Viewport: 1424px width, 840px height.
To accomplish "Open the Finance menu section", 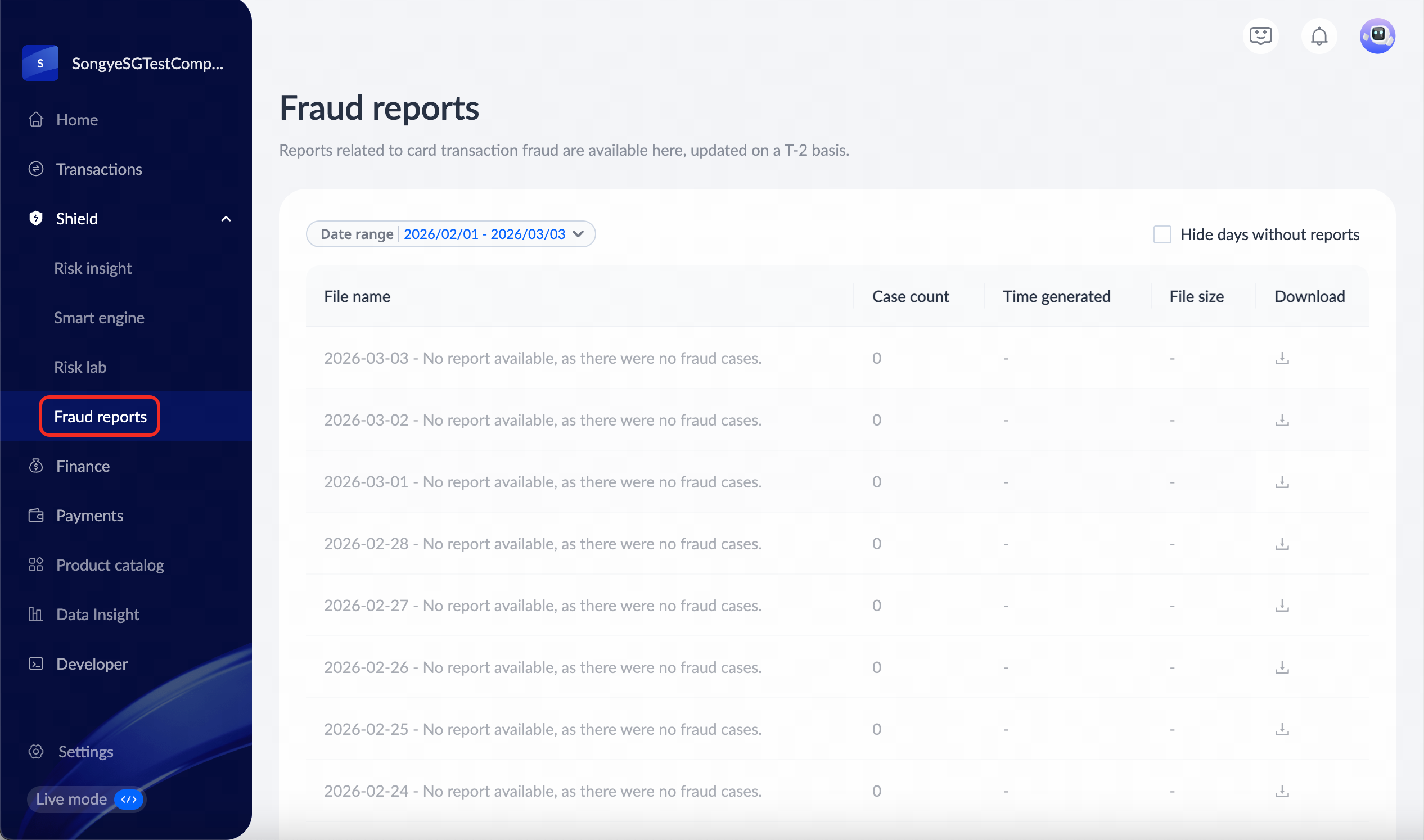I will point(83,467).
